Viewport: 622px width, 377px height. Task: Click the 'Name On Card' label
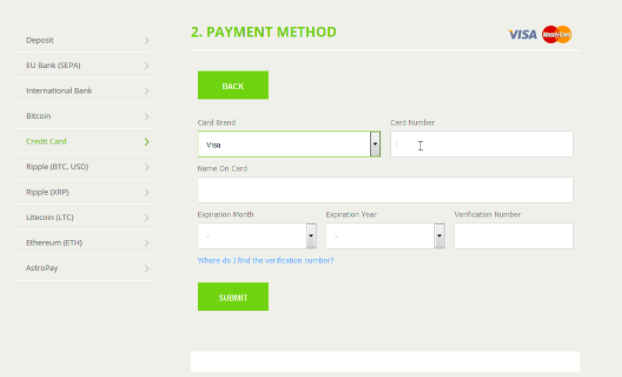[223, 169]
